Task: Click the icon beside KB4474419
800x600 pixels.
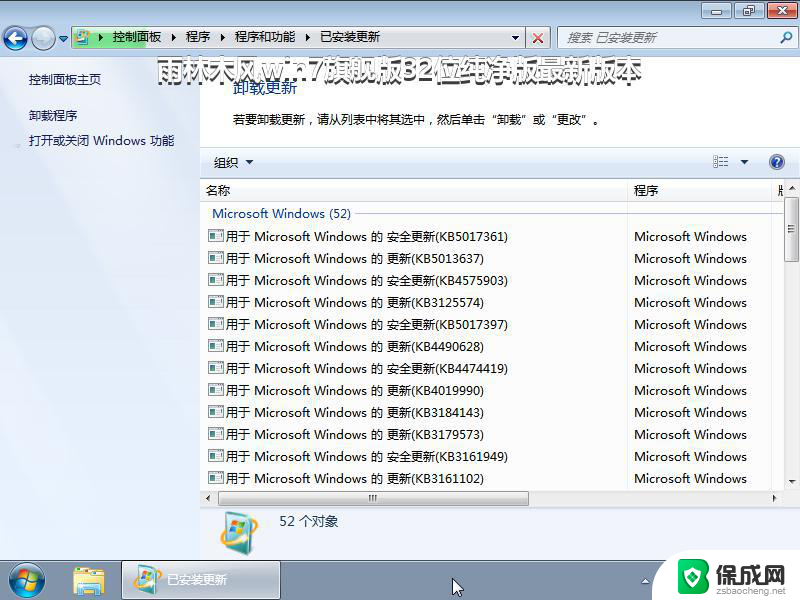Action: pyautogui.click(x=216, y=367)
